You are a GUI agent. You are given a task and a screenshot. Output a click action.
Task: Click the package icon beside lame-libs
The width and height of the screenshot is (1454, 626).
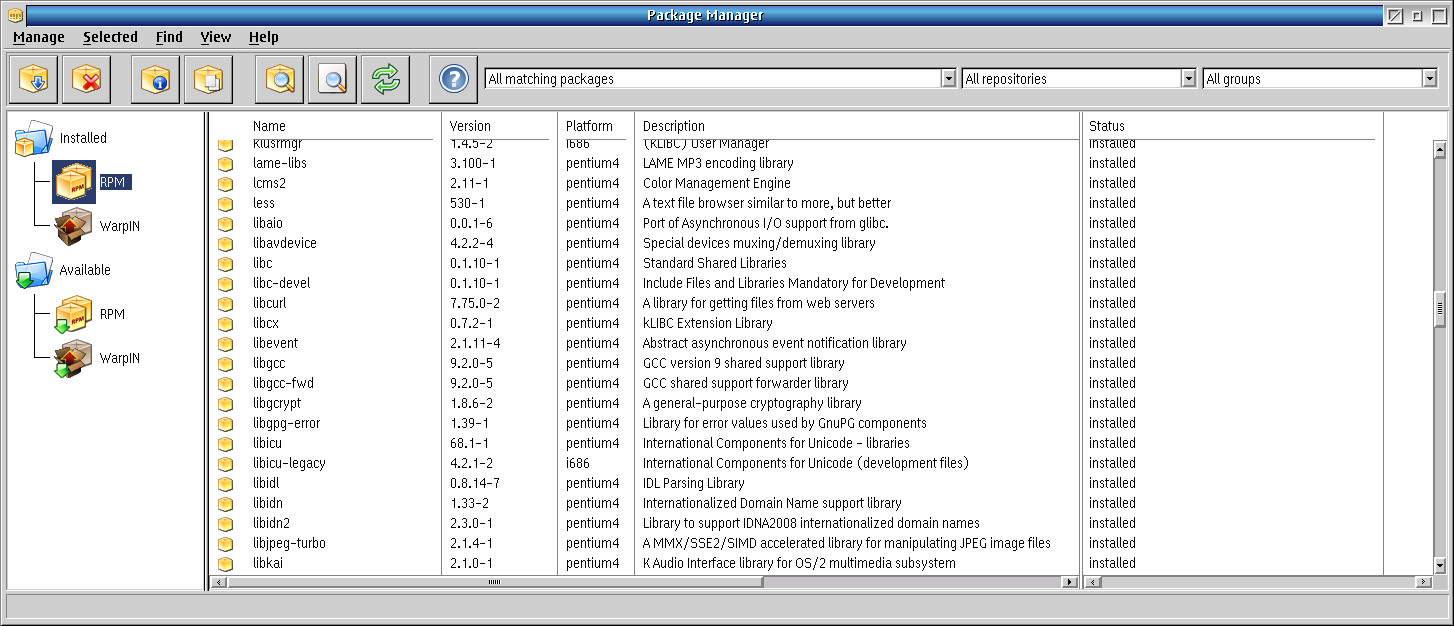click(x=226, y=163)
